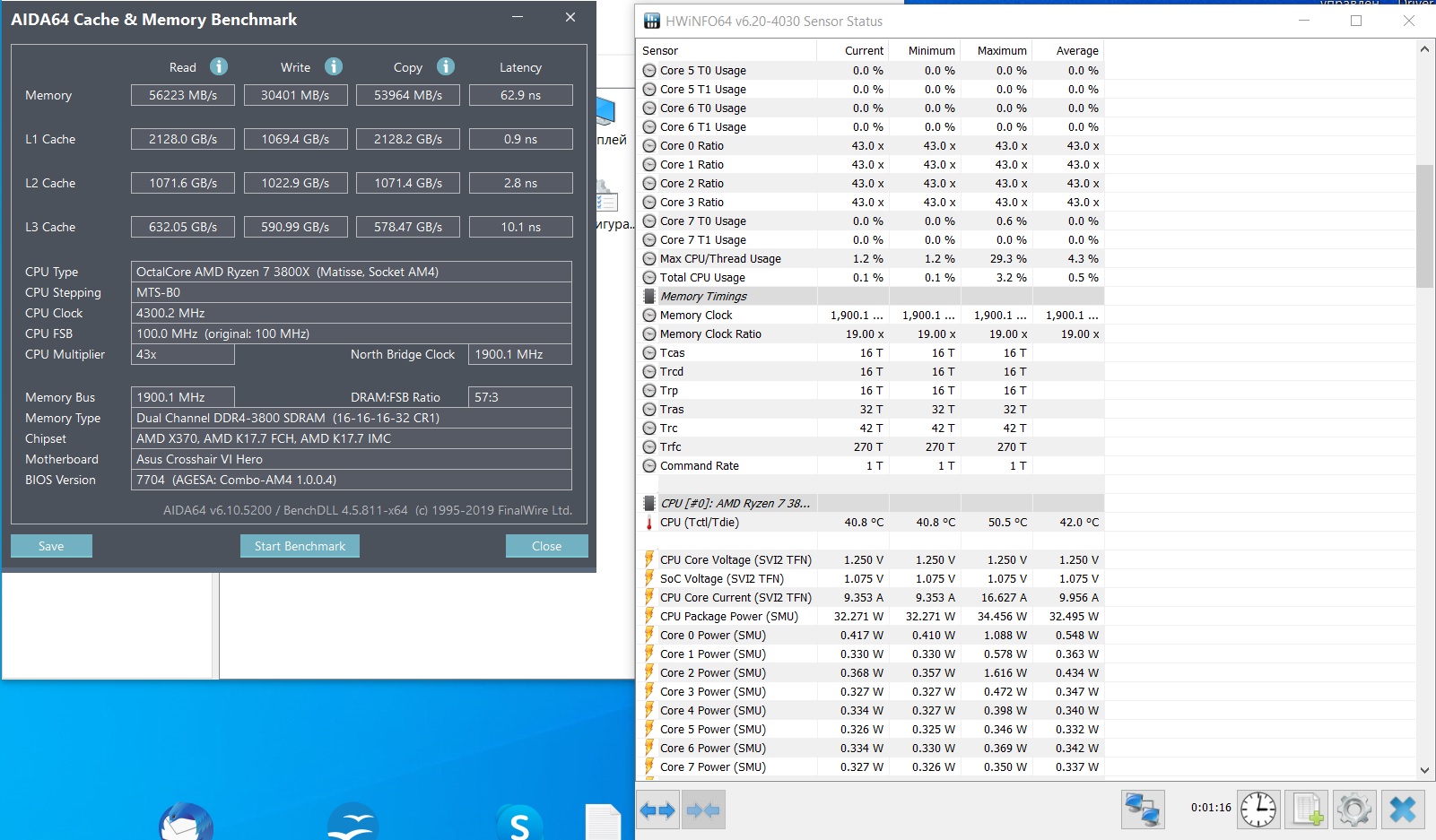Click the Memory Type field showing DDR4-3800
The height and width of the screenshot is (840, 1436).
(352, 418)
